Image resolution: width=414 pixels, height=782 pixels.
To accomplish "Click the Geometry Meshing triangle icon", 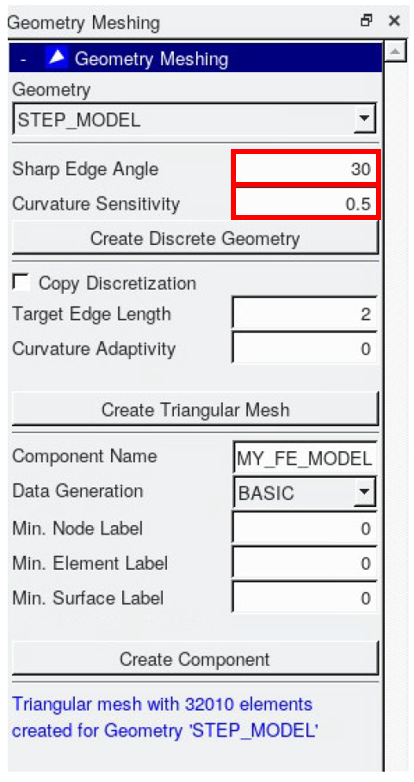I will pyautogui.click(x=56, y=58).
